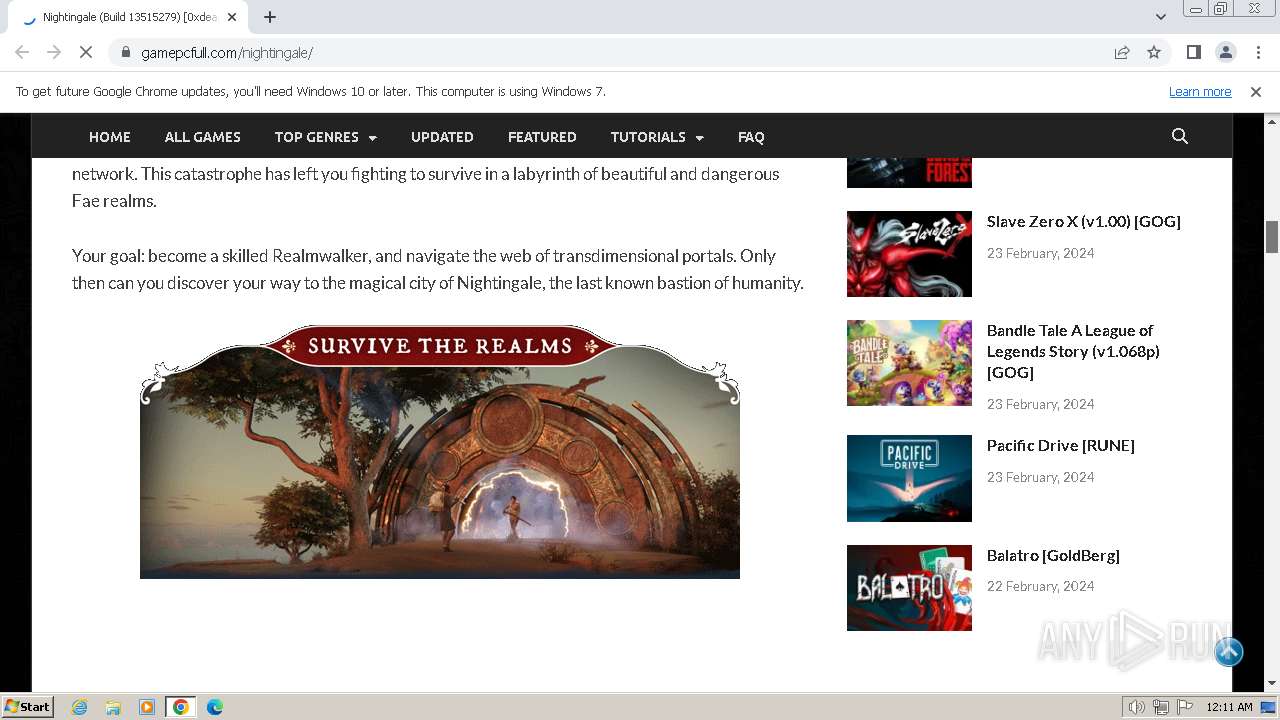Screen dimensions: 1280x720
Task: Open the FEATURED menu item
Action: point(542,137)
